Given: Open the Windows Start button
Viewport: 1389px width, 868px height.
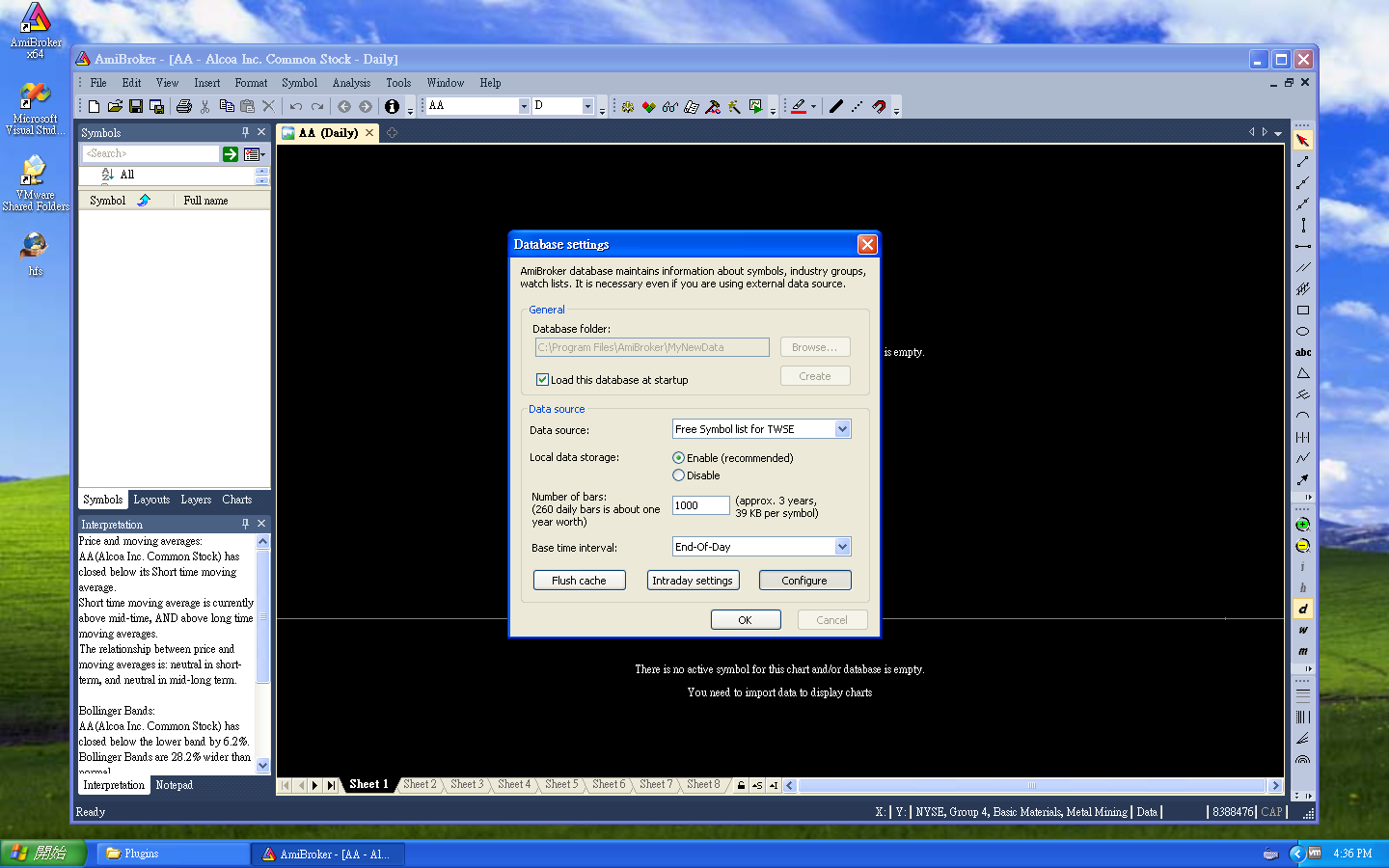Looking at the screenshot, I should tap(43, 854).
